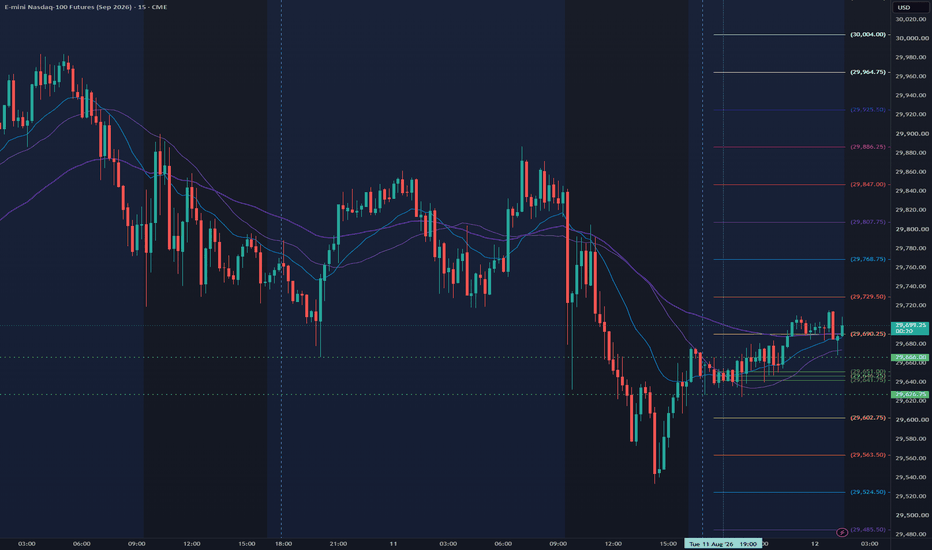Select the date label 11 on the time axis
This screenshot has height=550, width=932.
click(x=393, y=543)
